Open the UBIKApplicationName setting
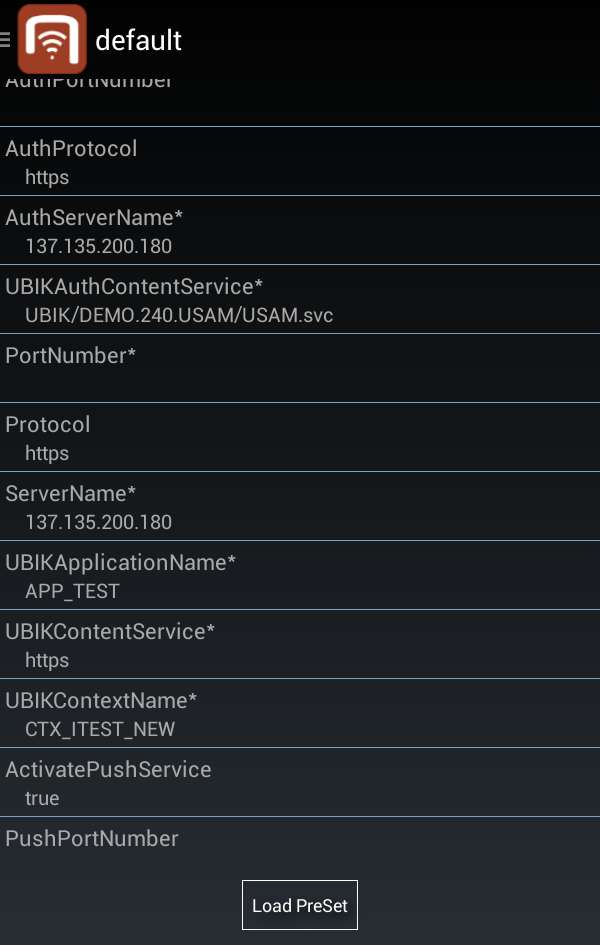This screenshot has height=945, width=600. 300,576
